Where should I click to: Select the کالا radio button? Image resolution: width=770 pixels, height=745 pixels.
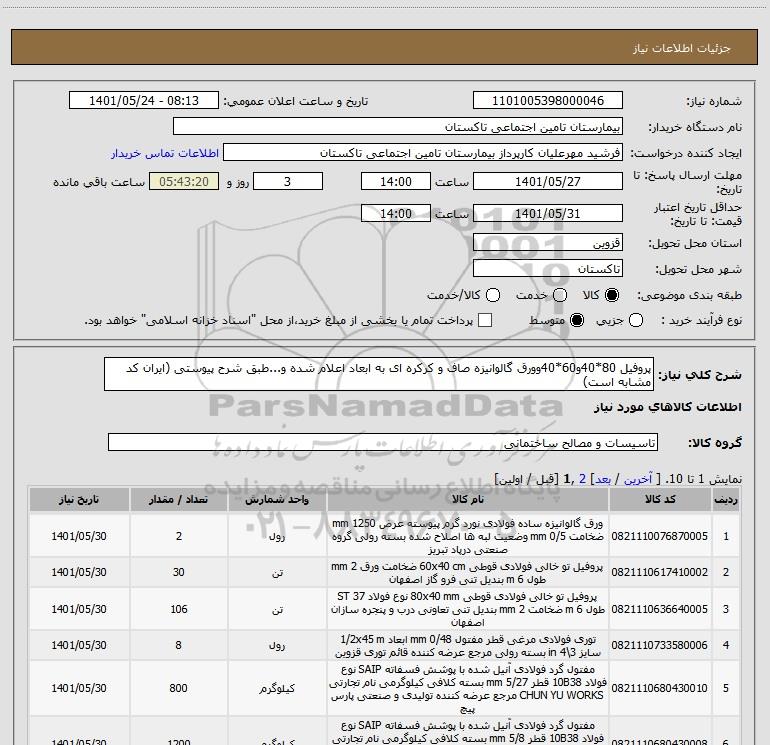click(612, 295)
